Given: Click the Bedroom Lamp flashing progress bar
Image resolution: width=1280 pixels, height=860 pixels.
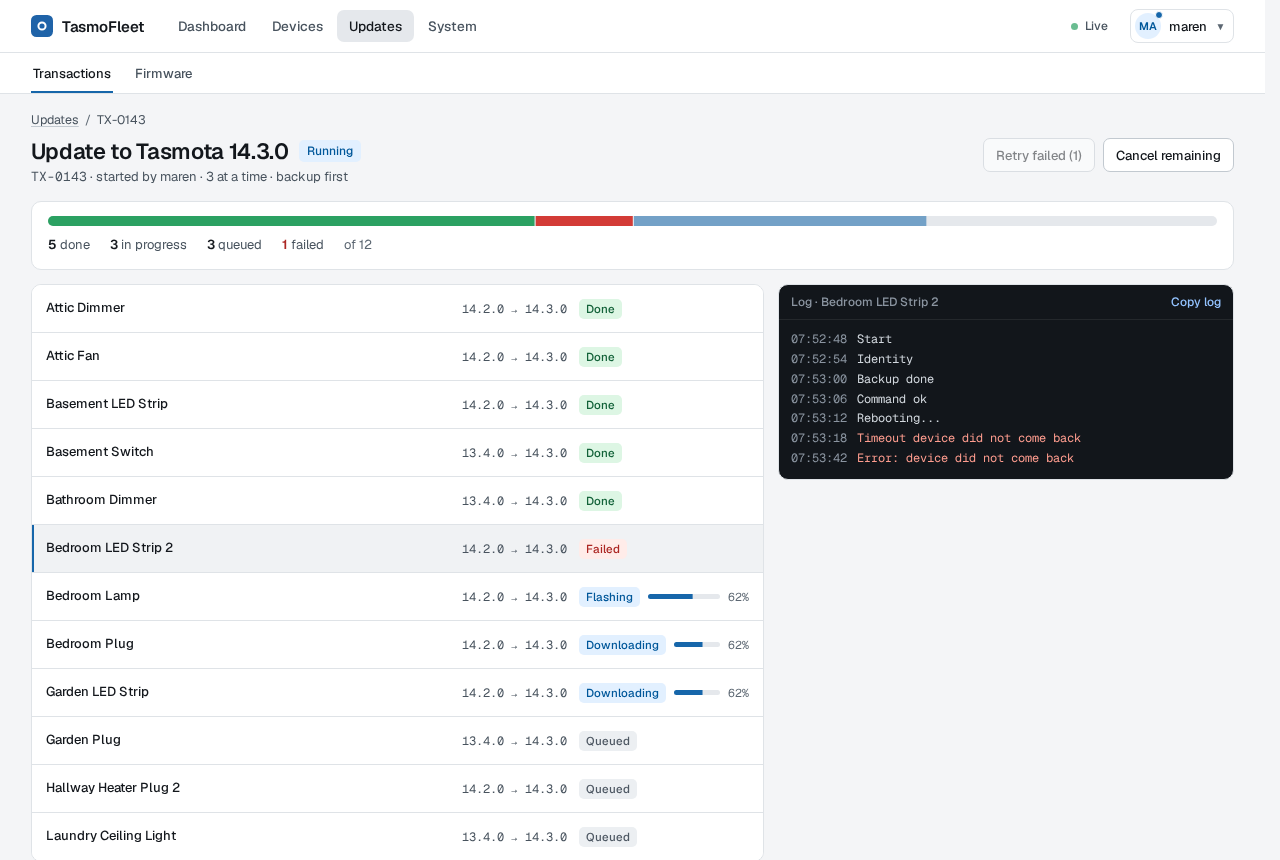Looking at the screenshot, I should click(684, 597).
